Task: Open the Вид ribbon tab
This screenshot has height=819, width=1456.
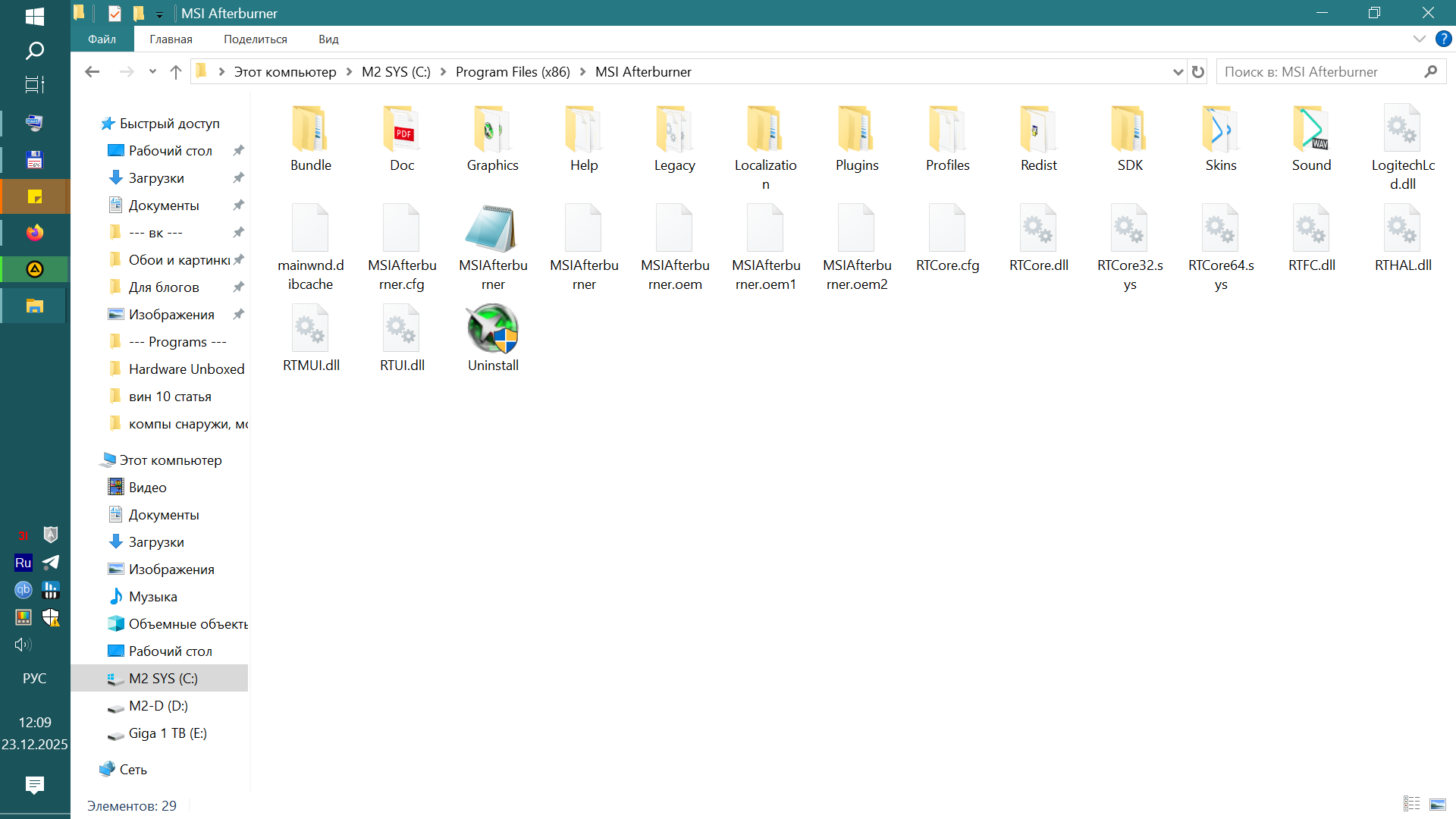Action: [328, 39]
